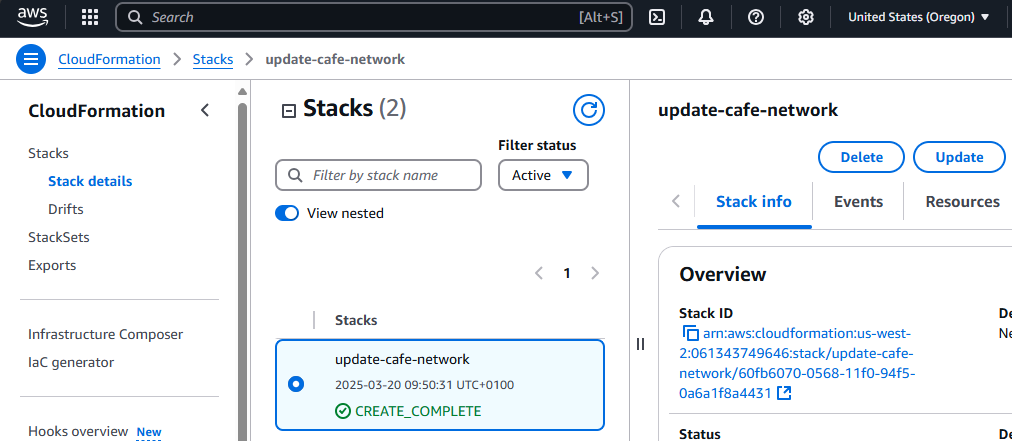
Task: Click the Delete stack button
Action: tap(862, 157)
